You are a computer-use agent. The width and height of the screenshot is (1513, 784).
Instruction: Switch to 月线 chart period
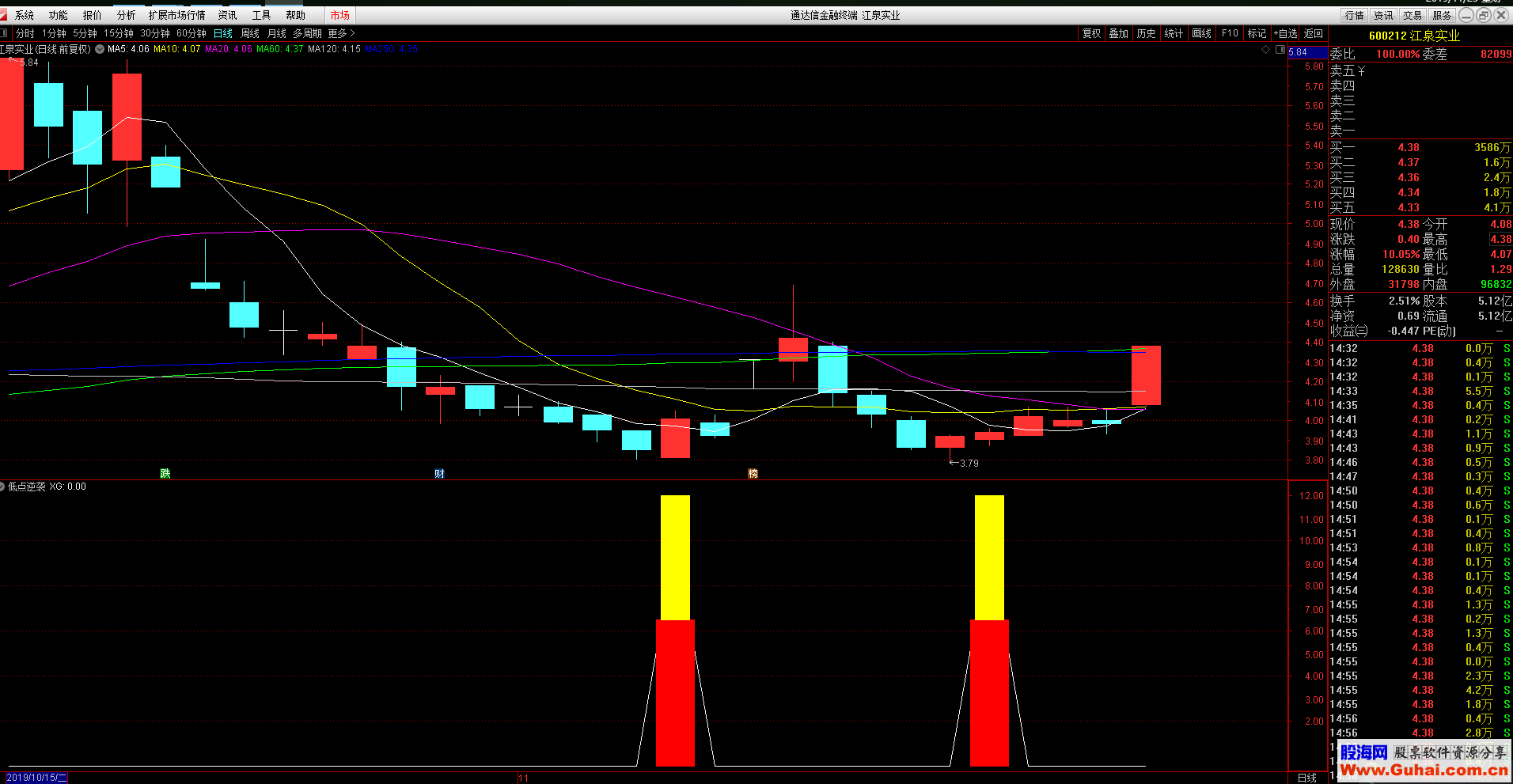point(277,33)
